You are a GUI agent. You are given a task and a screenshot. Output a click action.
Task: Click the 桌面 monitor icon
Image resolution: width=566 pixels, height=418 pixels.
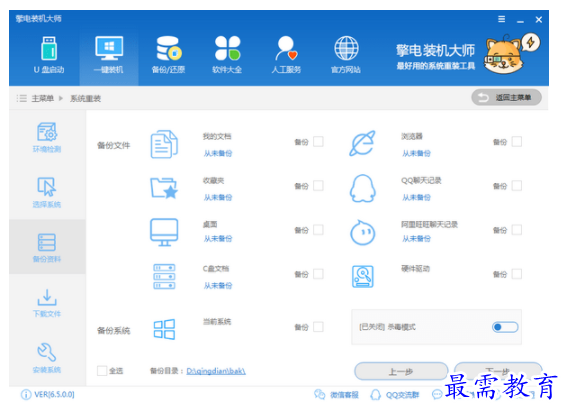(x=164, y=232)
